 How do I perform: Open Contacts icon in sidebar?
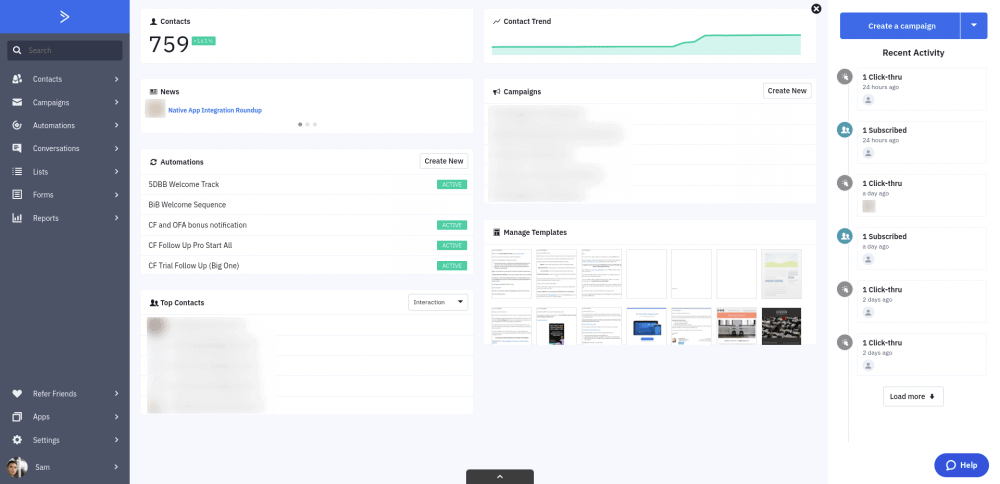18,79
